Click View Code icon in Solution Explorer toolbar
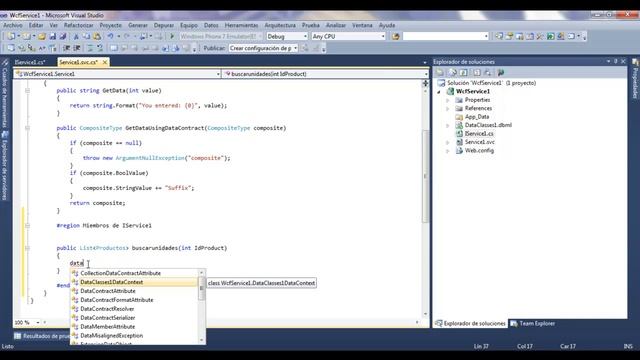This screenshot has height=360, width=640. [477, 73]
